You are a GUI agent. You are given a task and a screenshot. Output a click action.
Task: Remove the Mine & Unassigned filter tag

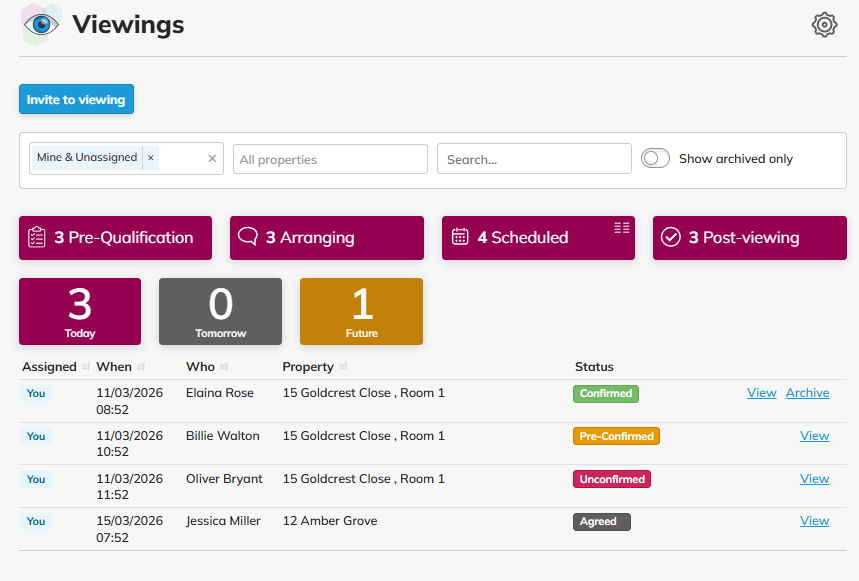(x=150, y=158)
